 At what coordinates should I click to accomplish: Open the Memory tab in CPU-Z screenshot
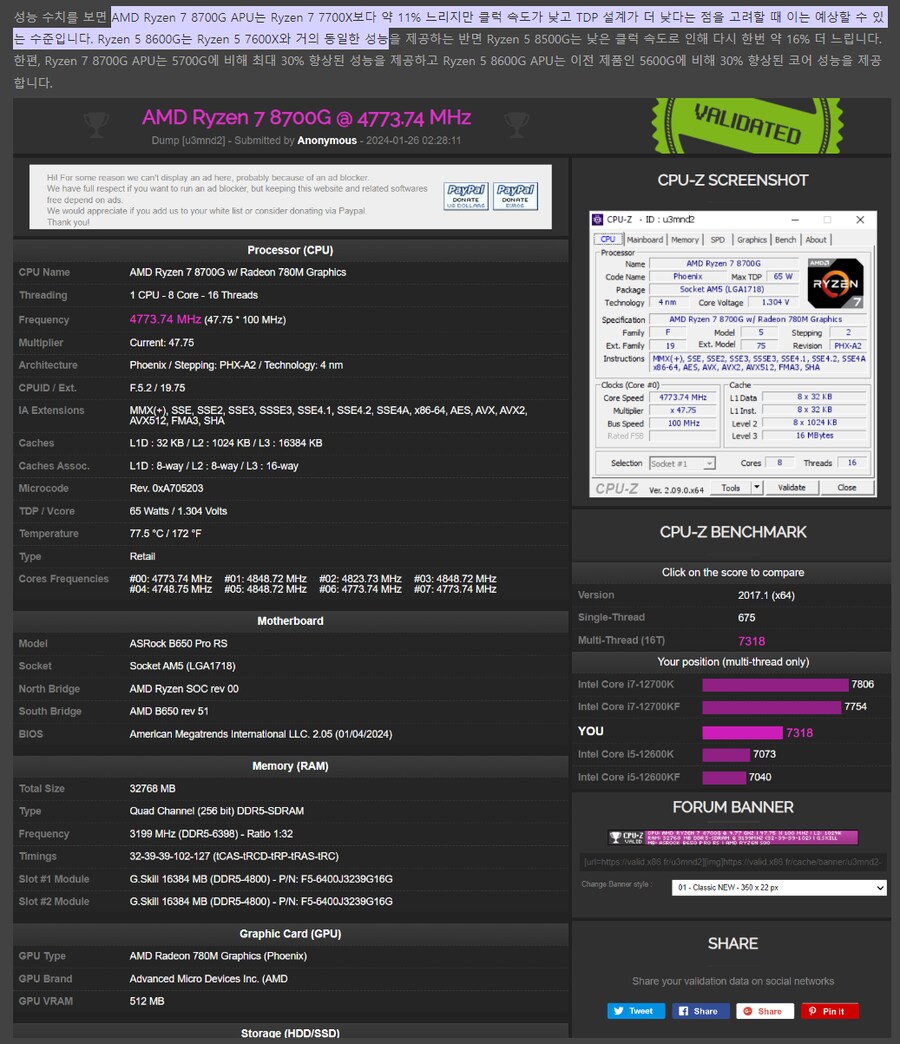684,240
